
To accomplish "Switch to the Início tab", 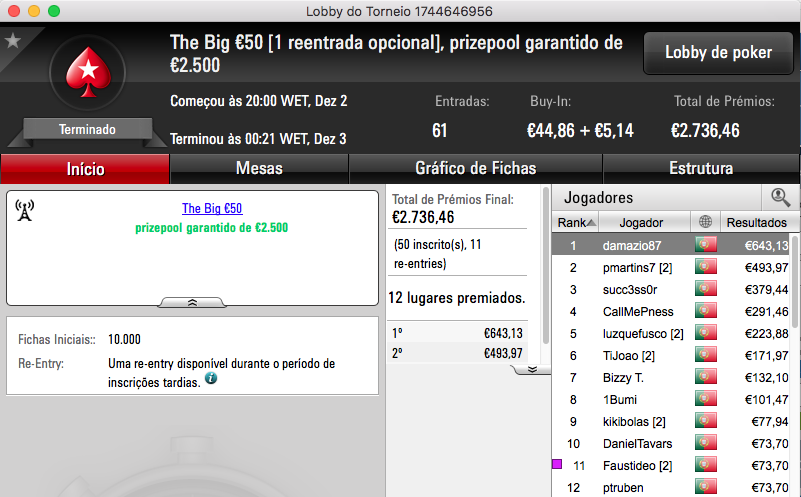I will [x=85, y=169].
